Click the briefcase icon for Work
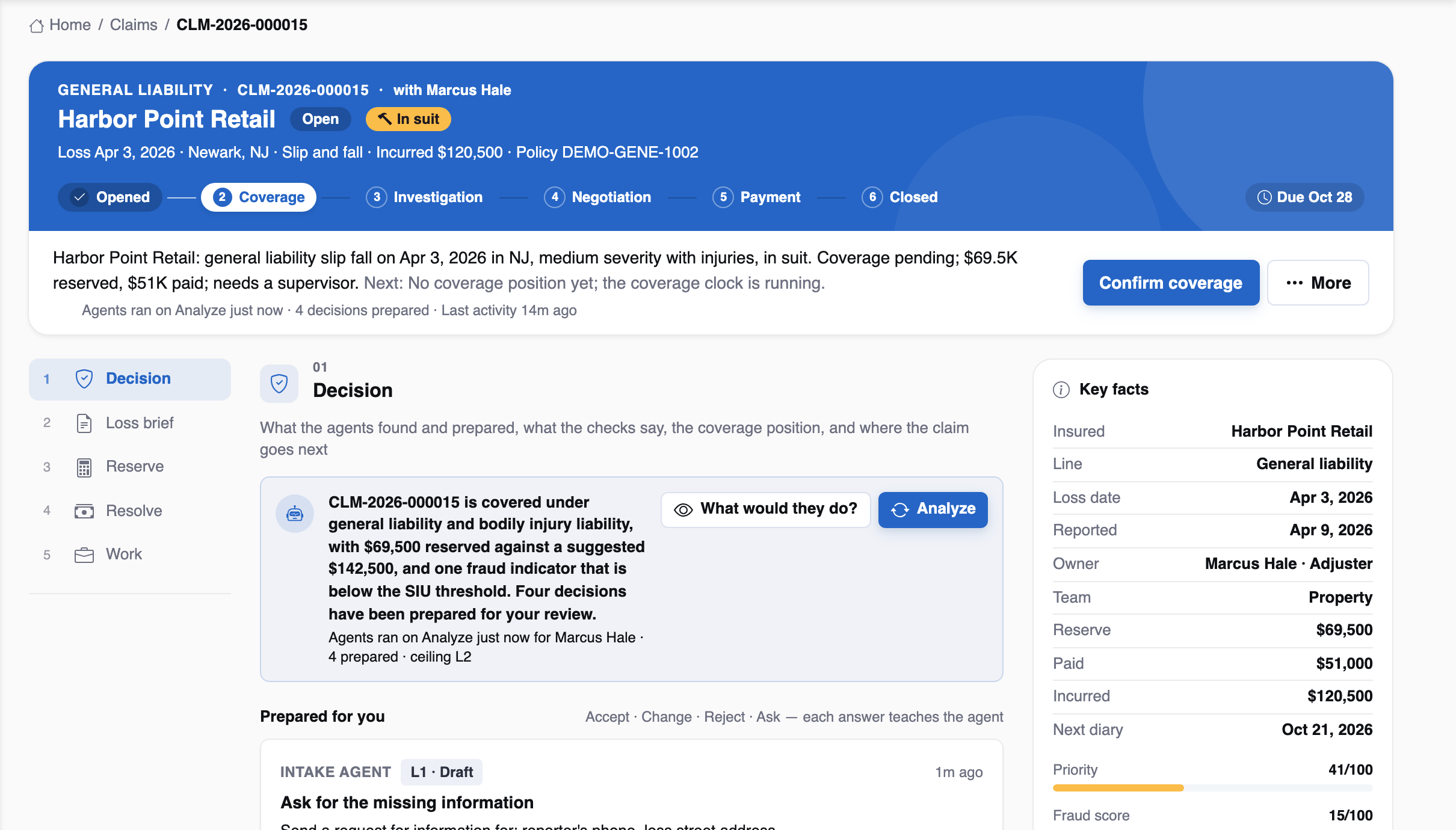This screenshot has height=830, width=1456. pos(84,555)
